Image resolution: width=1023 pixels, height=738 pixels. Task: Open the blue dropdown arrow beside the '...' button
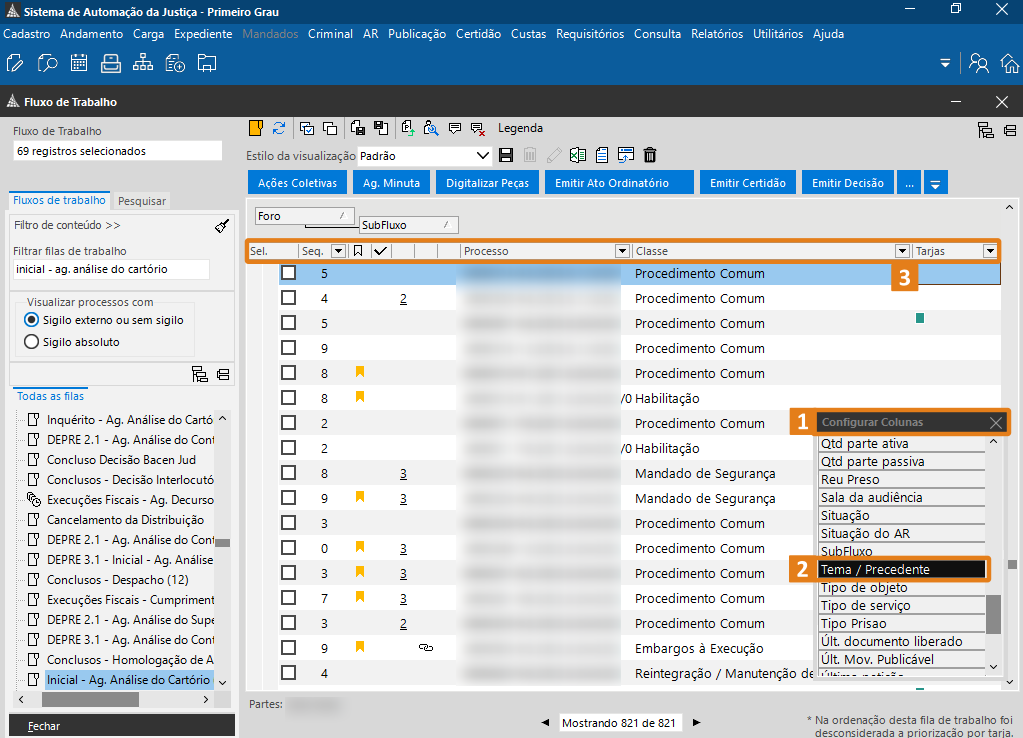935,183
